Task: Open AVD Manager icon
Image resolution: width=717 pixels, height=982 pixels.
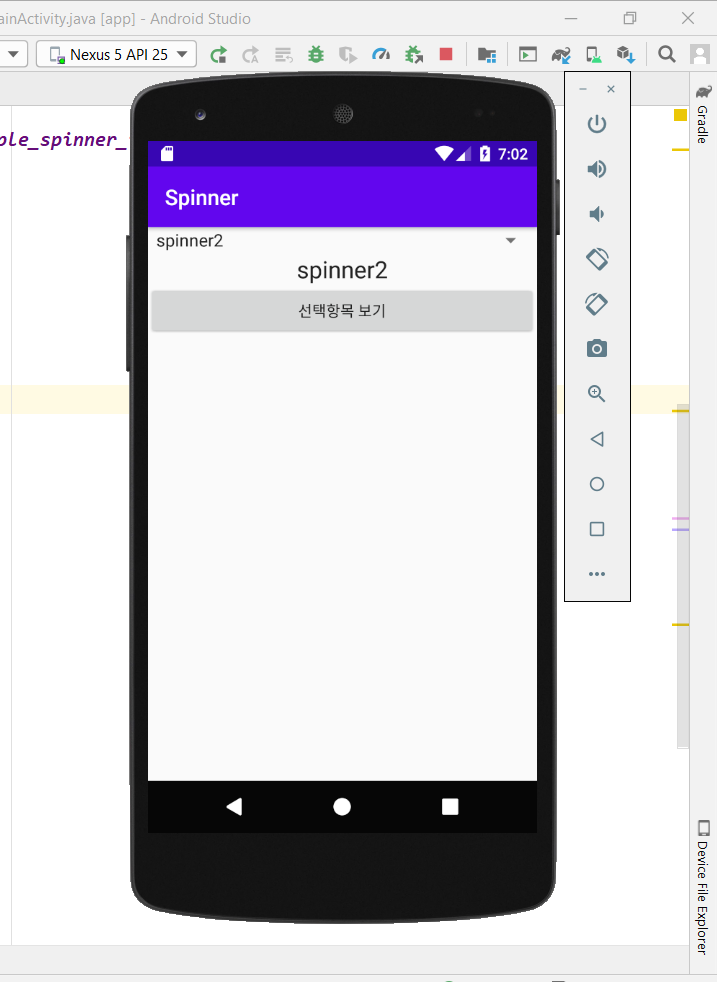Action: coord(594,55)
